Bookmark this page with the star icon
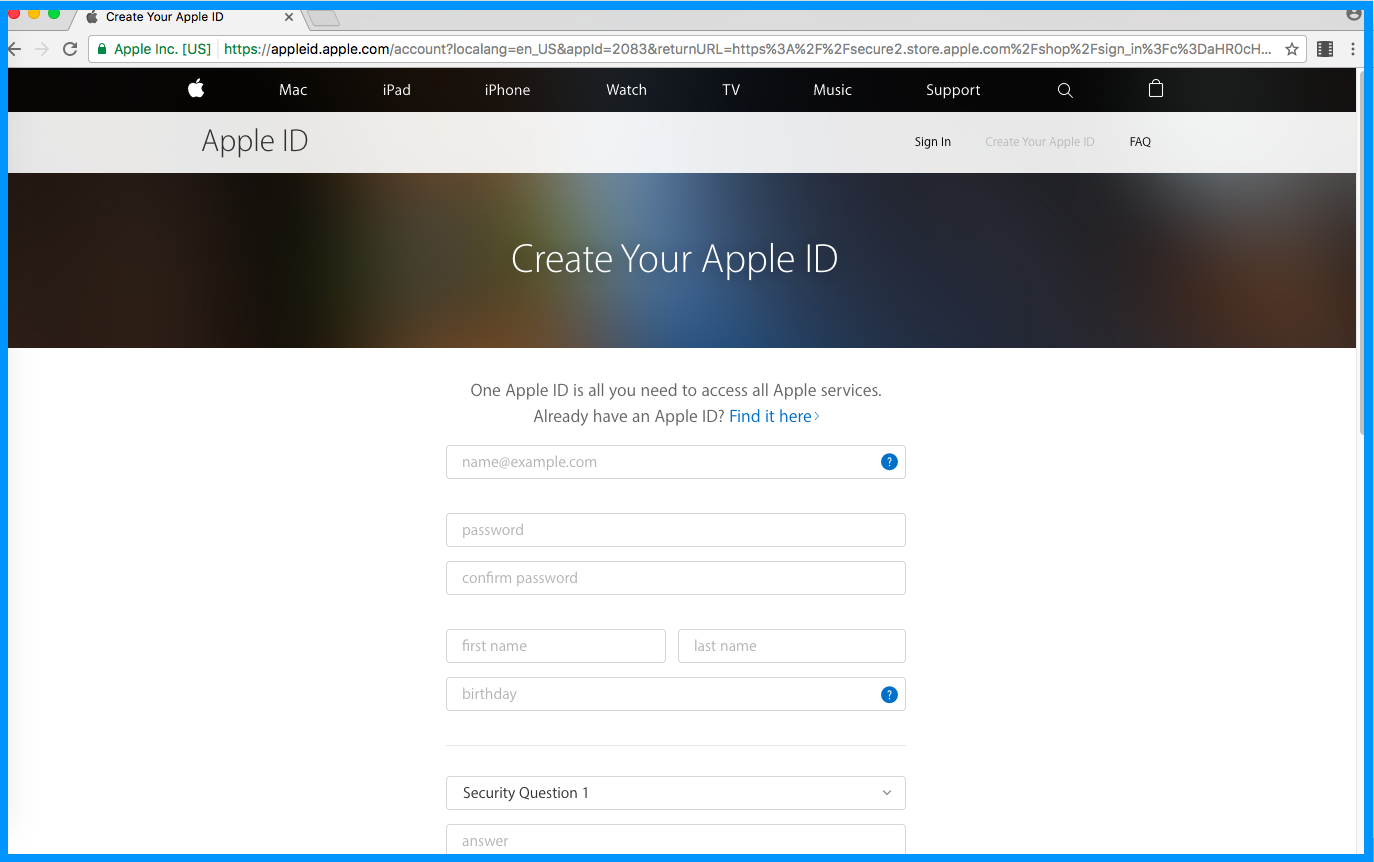 pyautogui.click(x=1292, y=49)
